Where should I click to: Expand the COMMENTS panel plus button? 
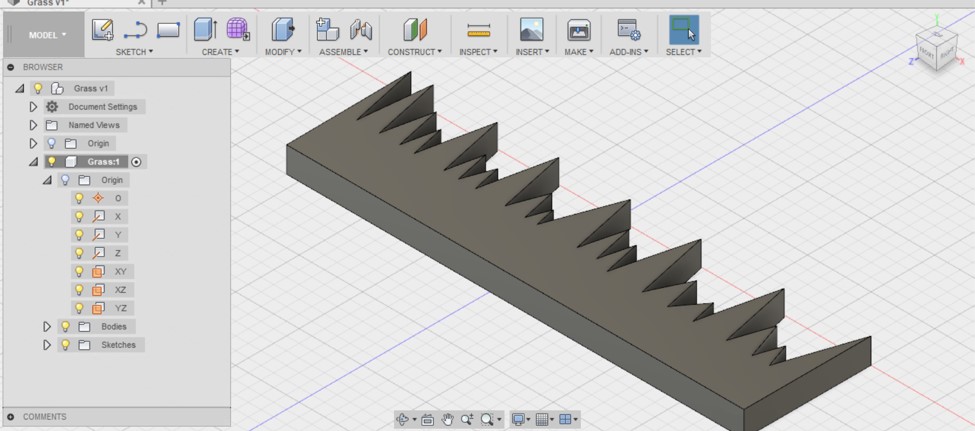[11, 417]
